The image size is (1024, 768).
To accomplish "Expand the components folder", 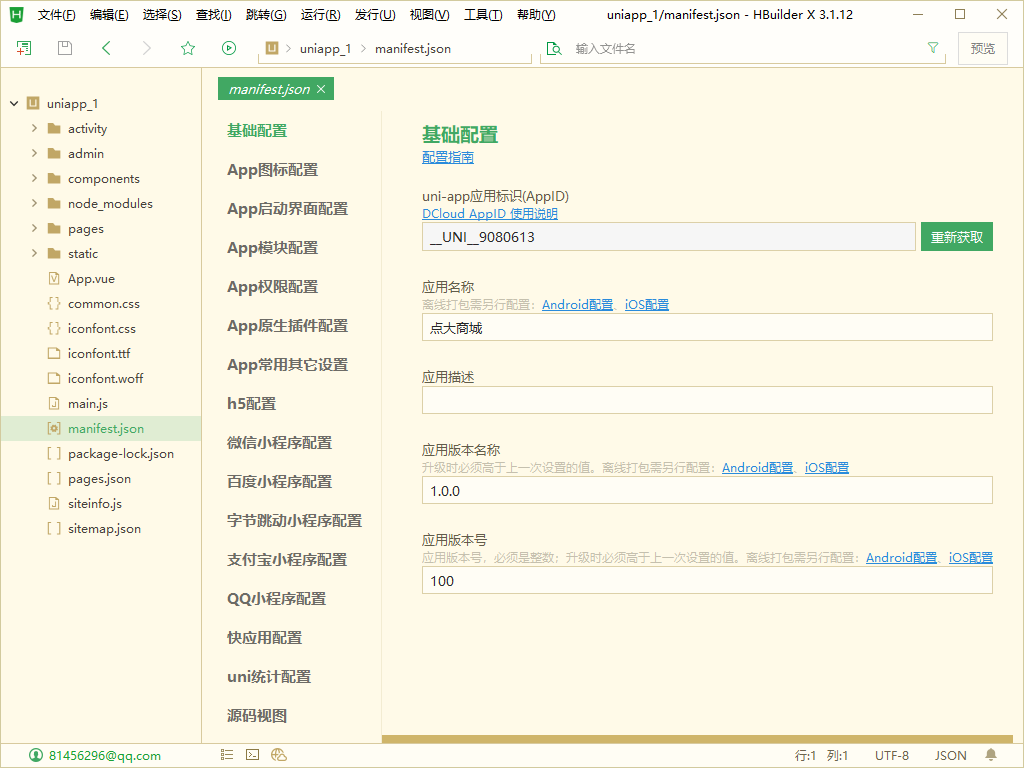I will pyautogui.click(x=35, y=179).
